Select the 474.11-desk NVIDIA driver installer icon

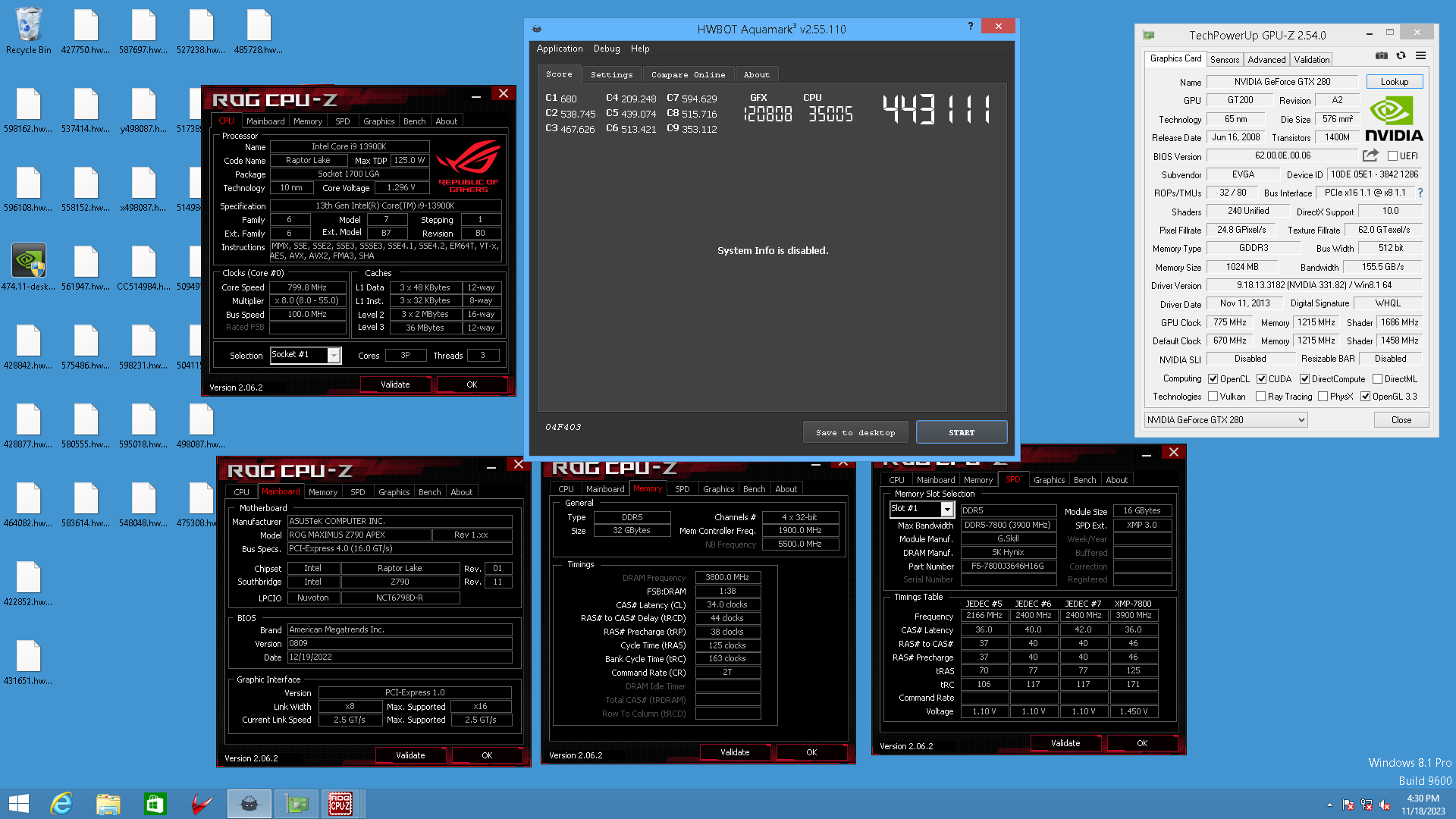pos(29,267)
